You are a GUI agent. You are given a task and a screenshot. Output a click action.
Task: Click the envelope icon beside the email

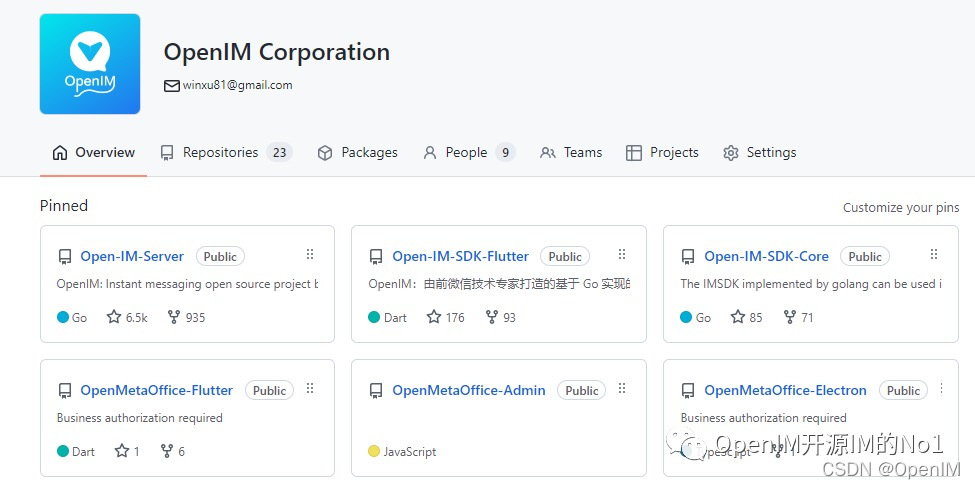tap(172, 86)
